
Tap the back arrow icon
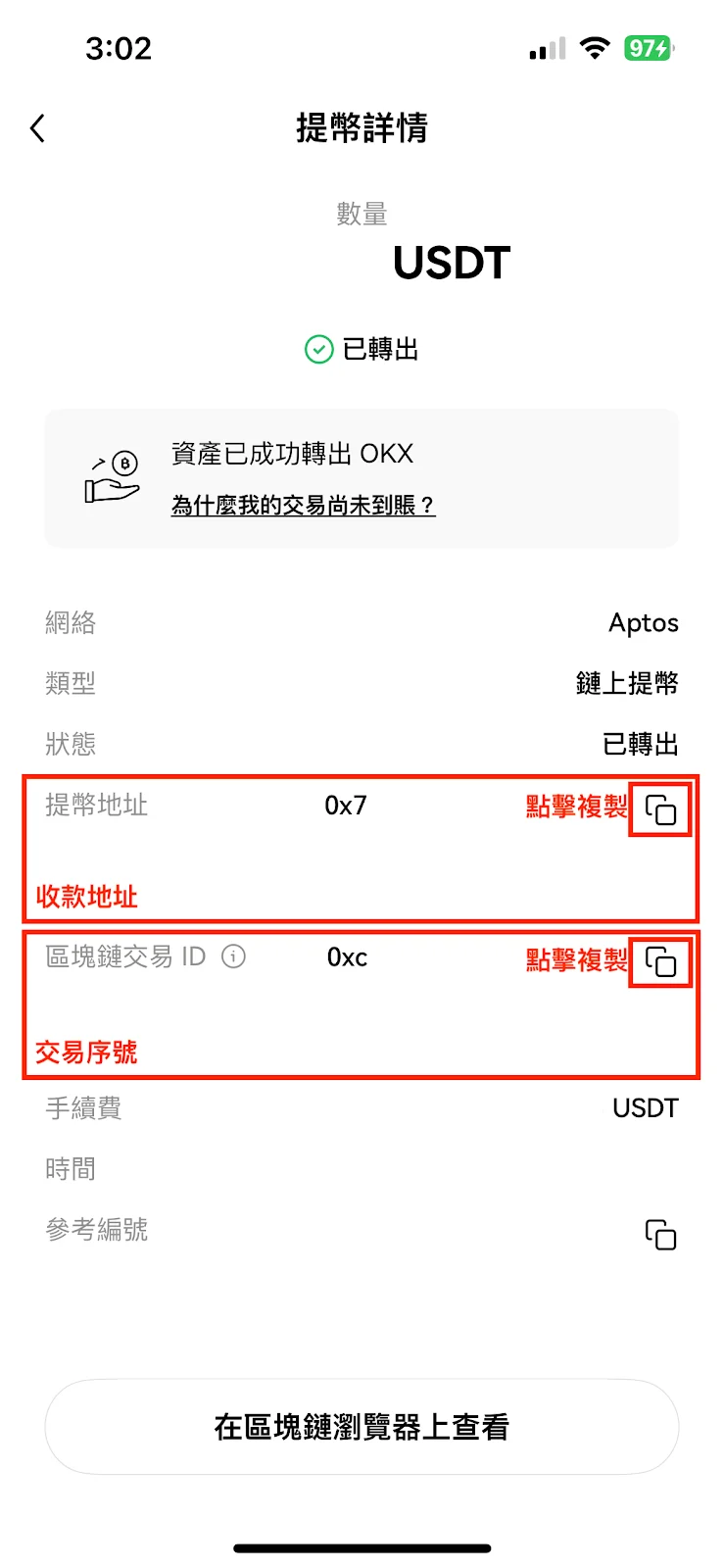[x=38, y=128]
